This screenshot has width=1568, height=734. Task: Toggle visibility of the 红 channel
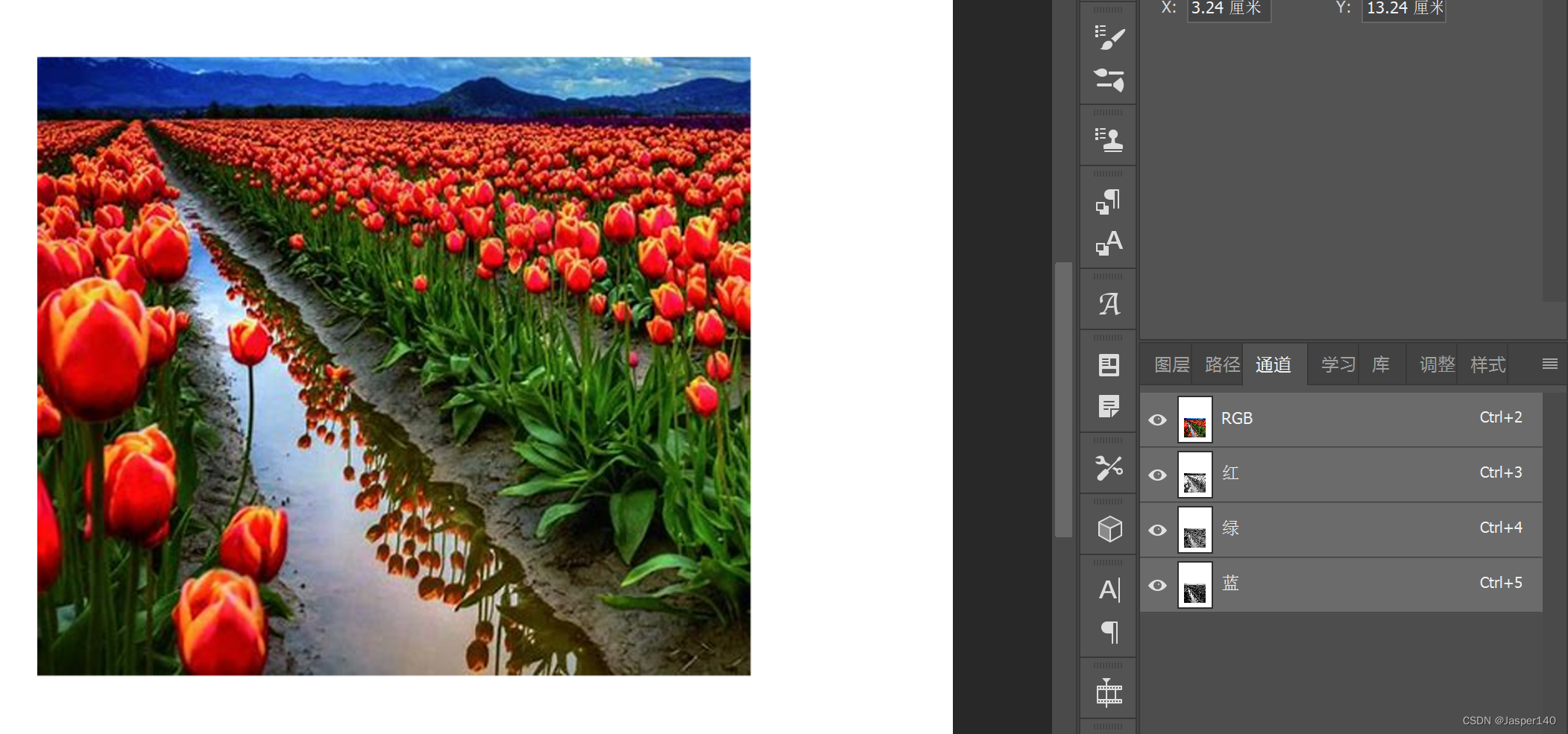(1157, 475)
